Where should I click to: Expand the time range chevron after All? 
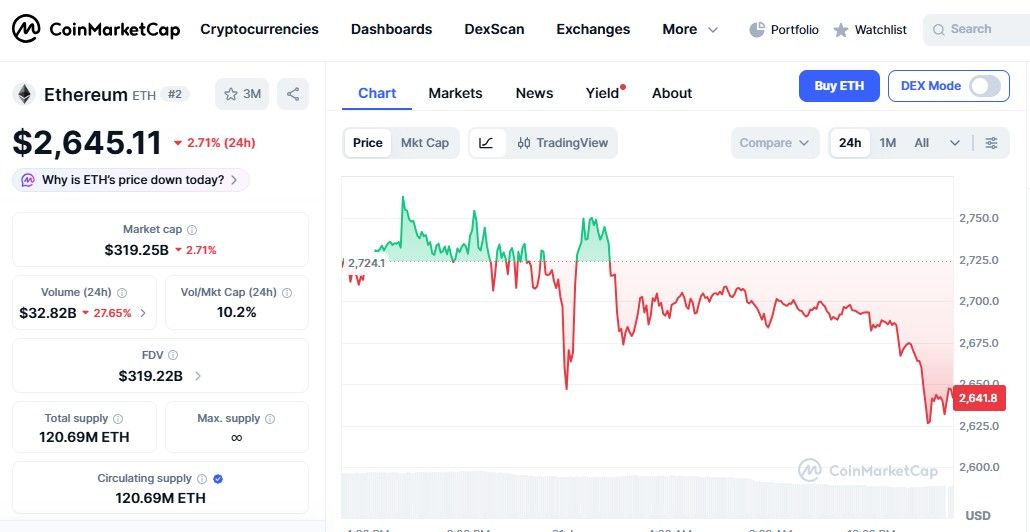click(955, 143)
